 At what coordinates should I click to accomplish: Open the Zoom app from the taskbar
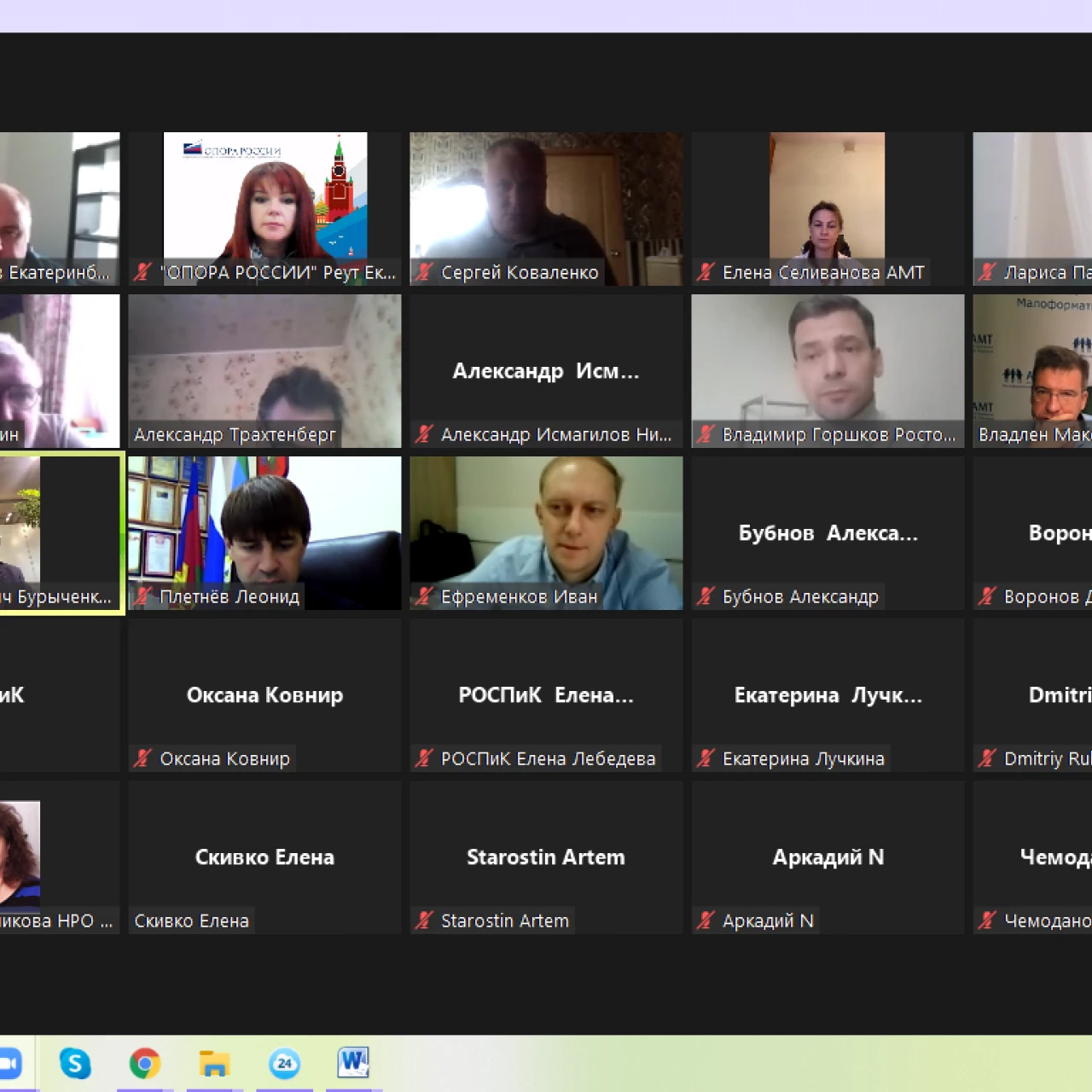[x=9, y=1063]
